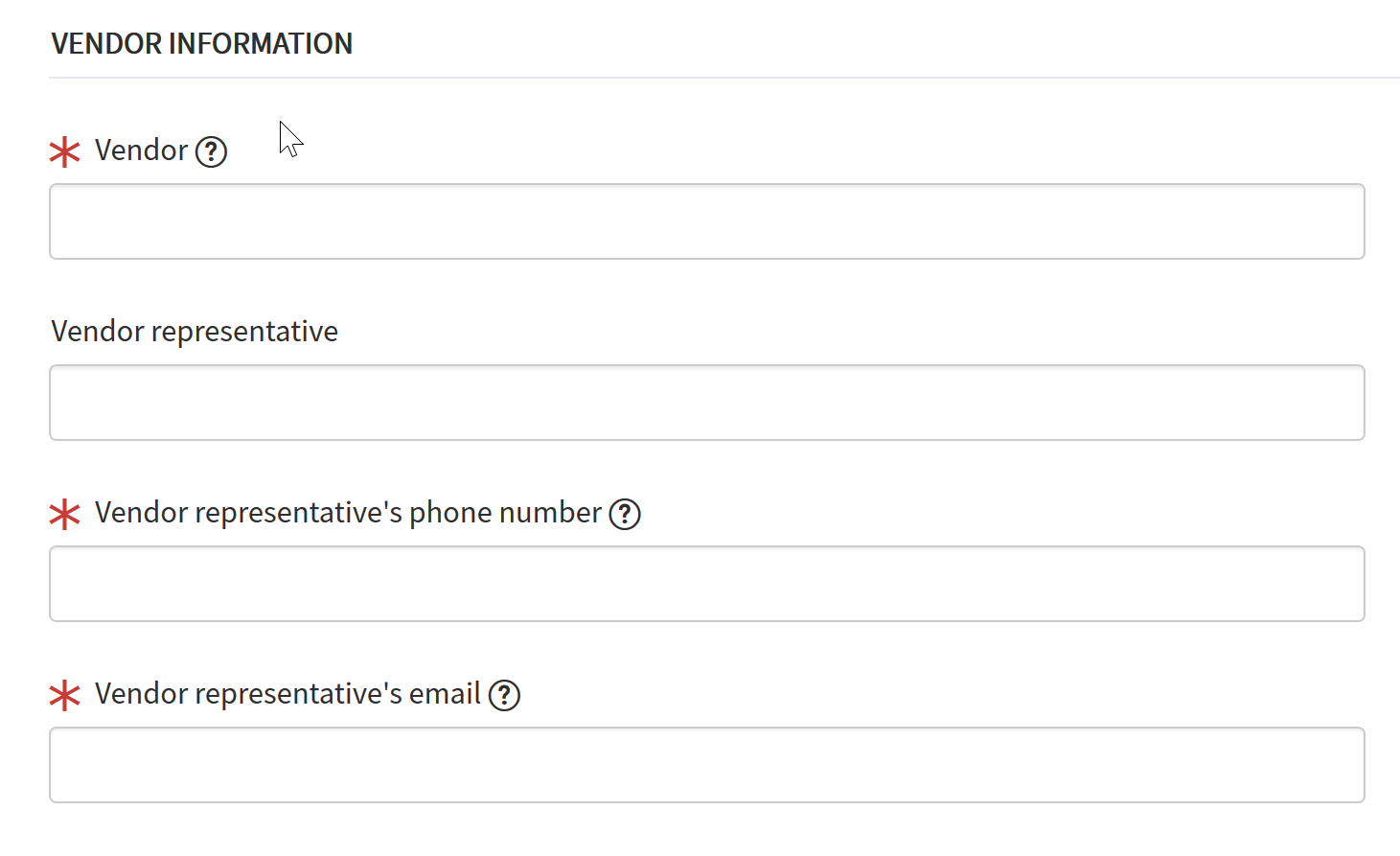
Task: Select the representative's phone number text field
Action: pyautogui.click(x=706, y=584)
